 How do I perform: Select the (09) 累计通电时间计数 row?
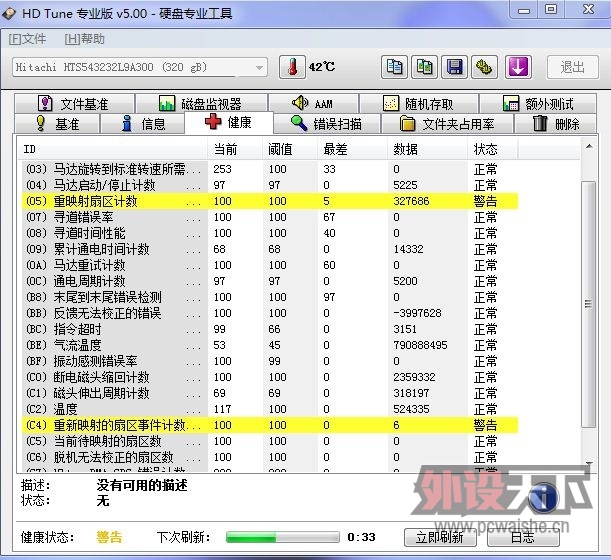[268, 249]
